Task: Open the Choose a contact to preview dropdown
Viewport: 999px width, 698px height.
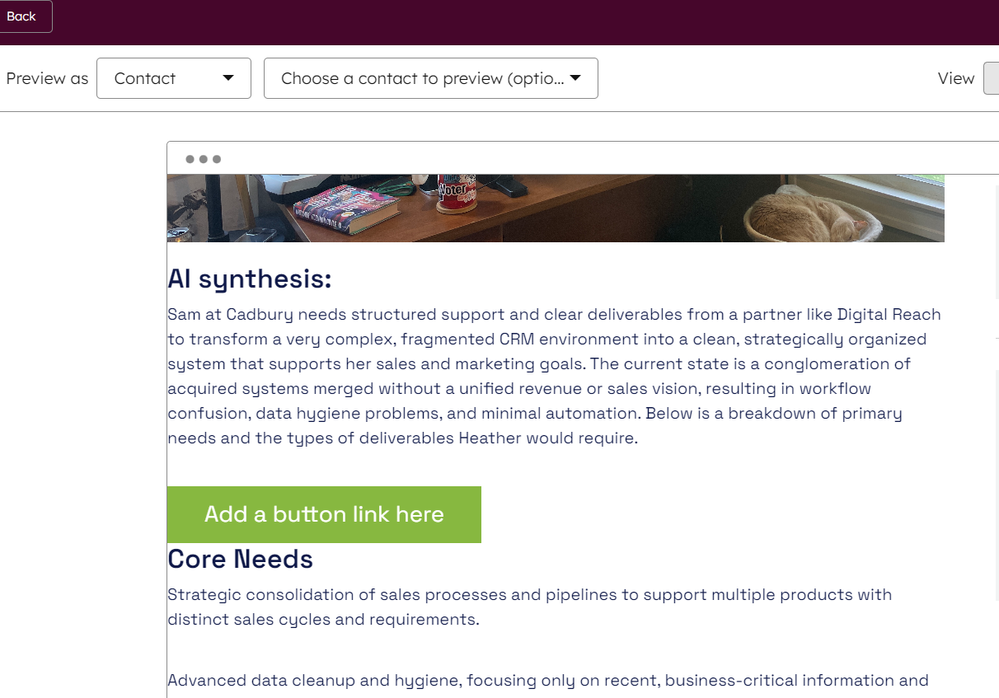Action: [x=430, y=78]
